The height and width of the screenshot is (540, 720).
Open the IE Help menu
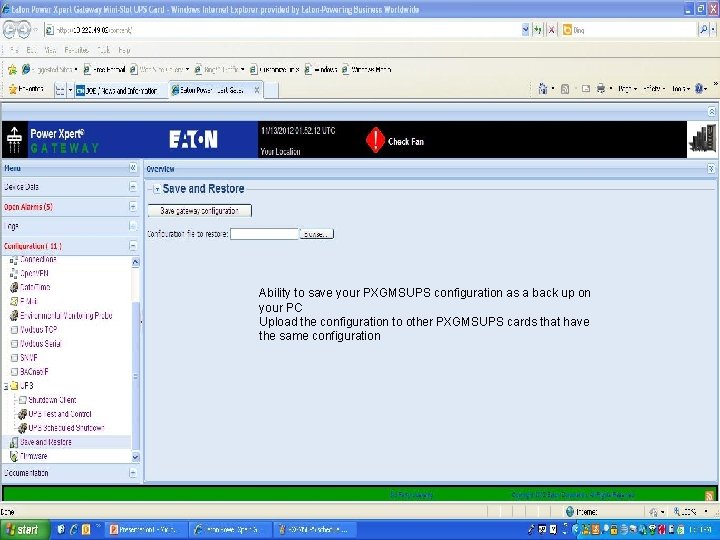[x=124, y=50]
